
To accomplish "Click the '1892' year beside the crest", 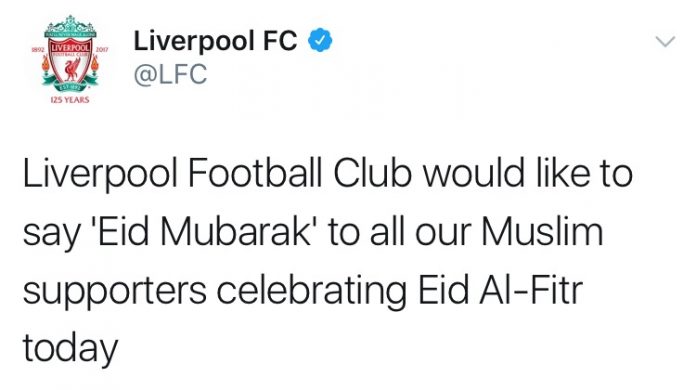I will tap(37, 50).
